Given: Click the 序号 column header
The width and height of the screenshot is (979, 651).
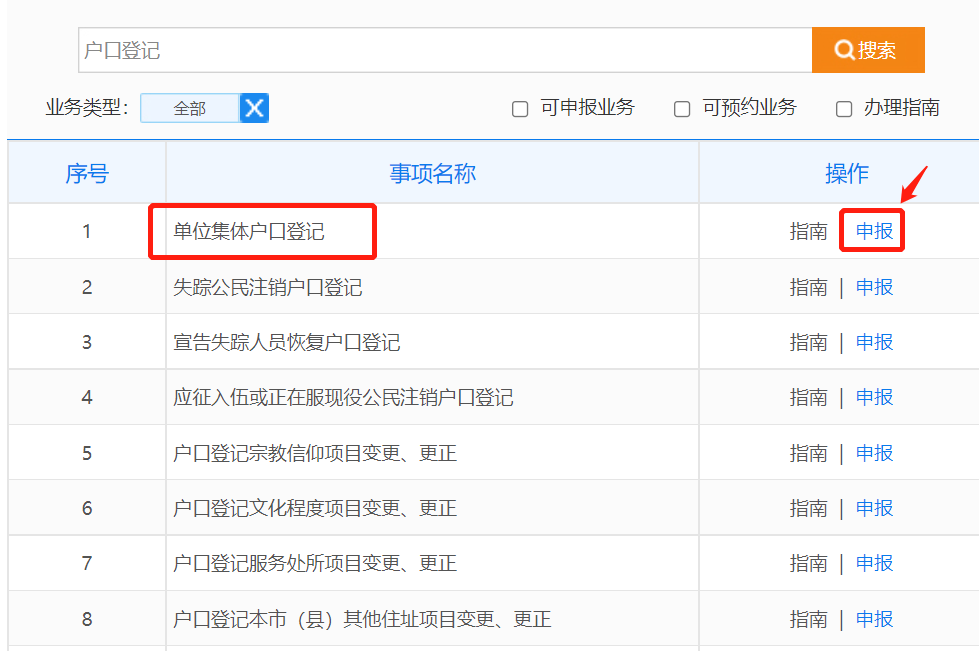Looking at the screenshot, I should (x=87, y=174).
